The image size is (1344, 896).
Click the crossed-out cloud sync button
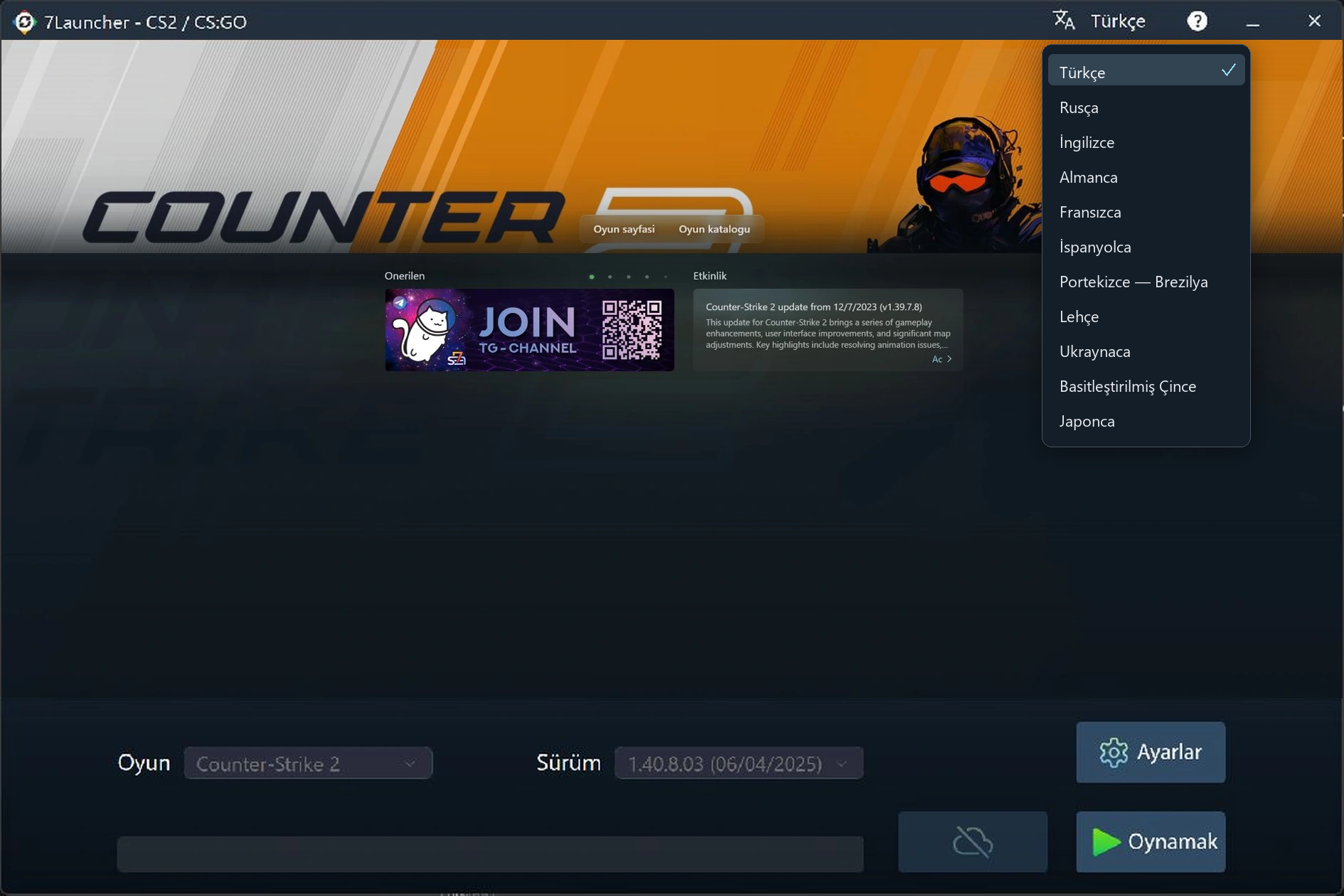[x=973, y=842]
